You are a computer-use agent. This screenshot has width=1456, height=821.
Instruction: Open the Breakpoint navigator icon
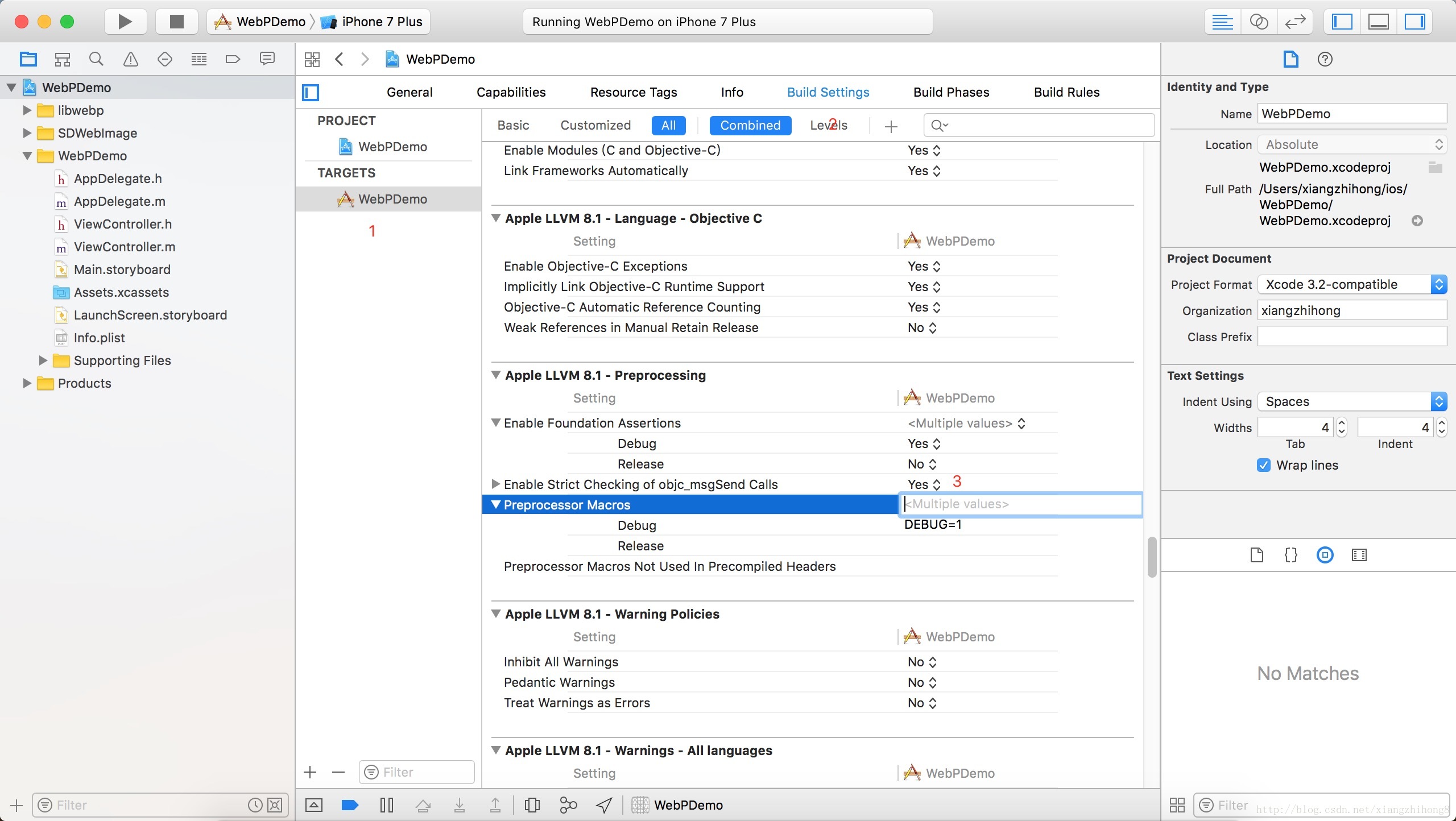233,59
